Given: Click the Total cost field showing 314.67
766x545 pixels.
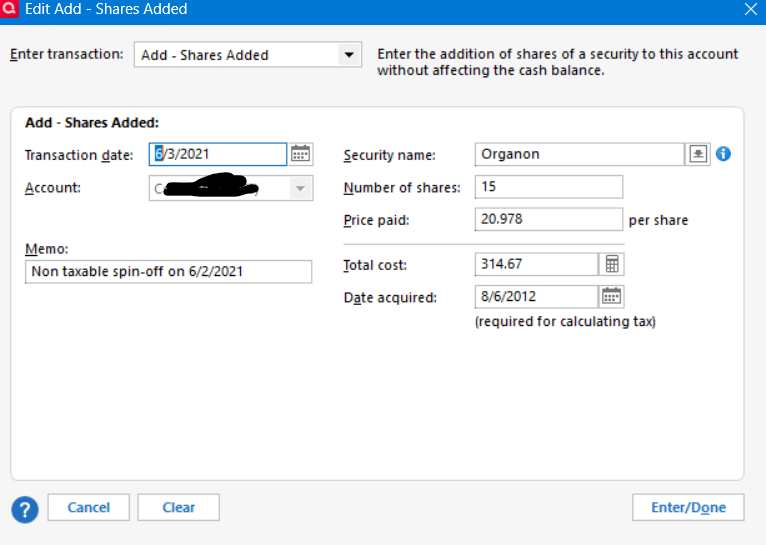Looking at the screenshot, I should 536,264.
